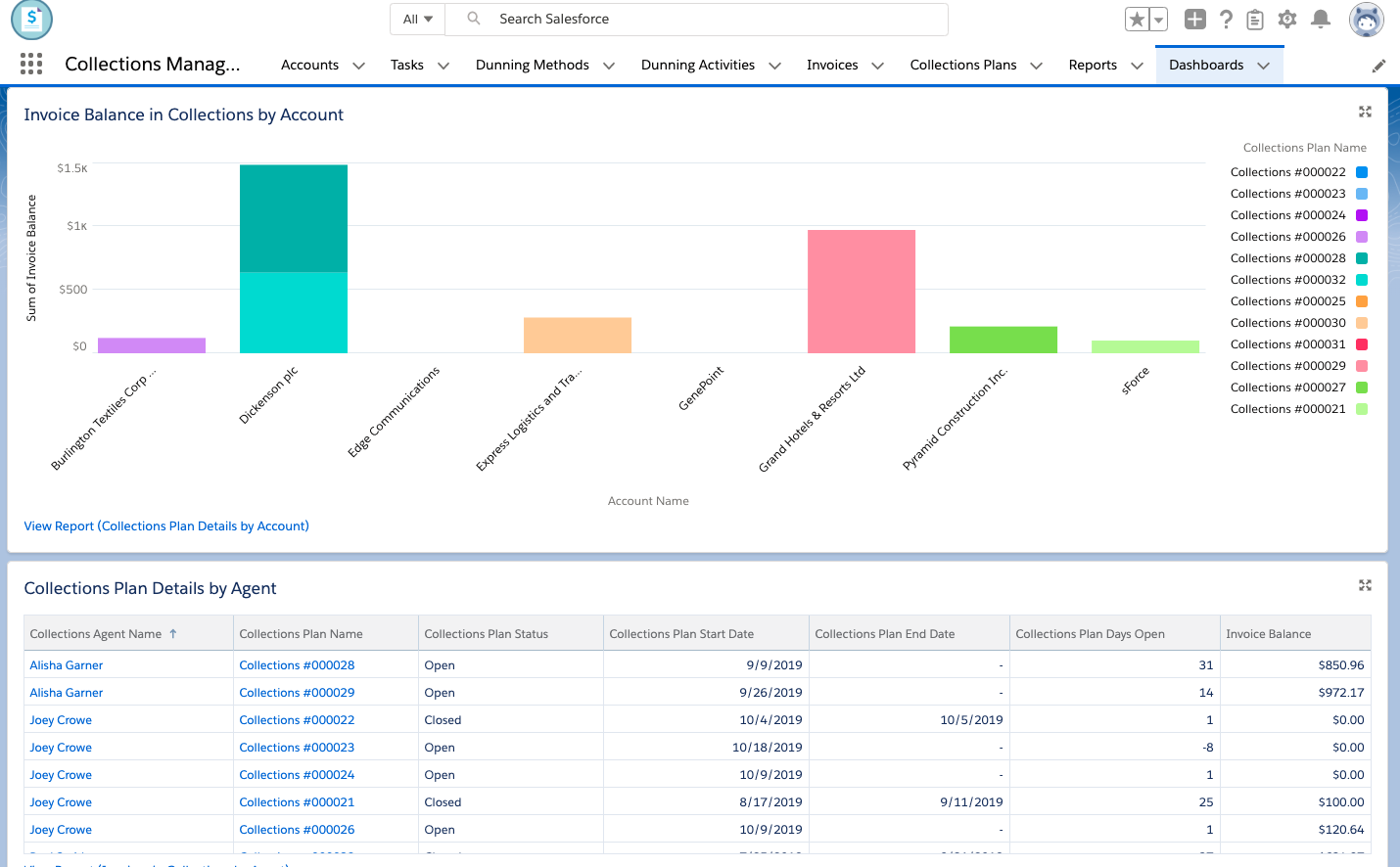
Task: Click the Collections #000032 legend color swatch
Action: [1361, 279]
